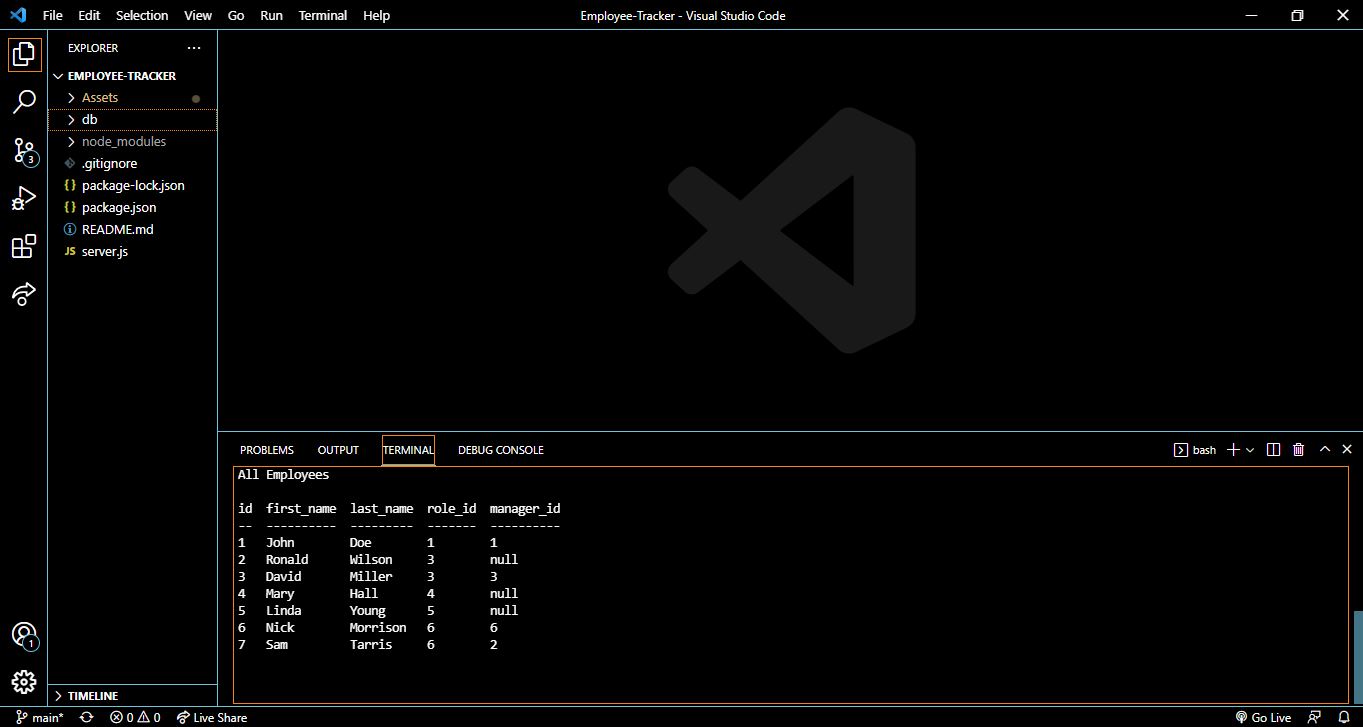Open package.json file
Viewport: 1363px width, 727px height.
tap(132, 208)
